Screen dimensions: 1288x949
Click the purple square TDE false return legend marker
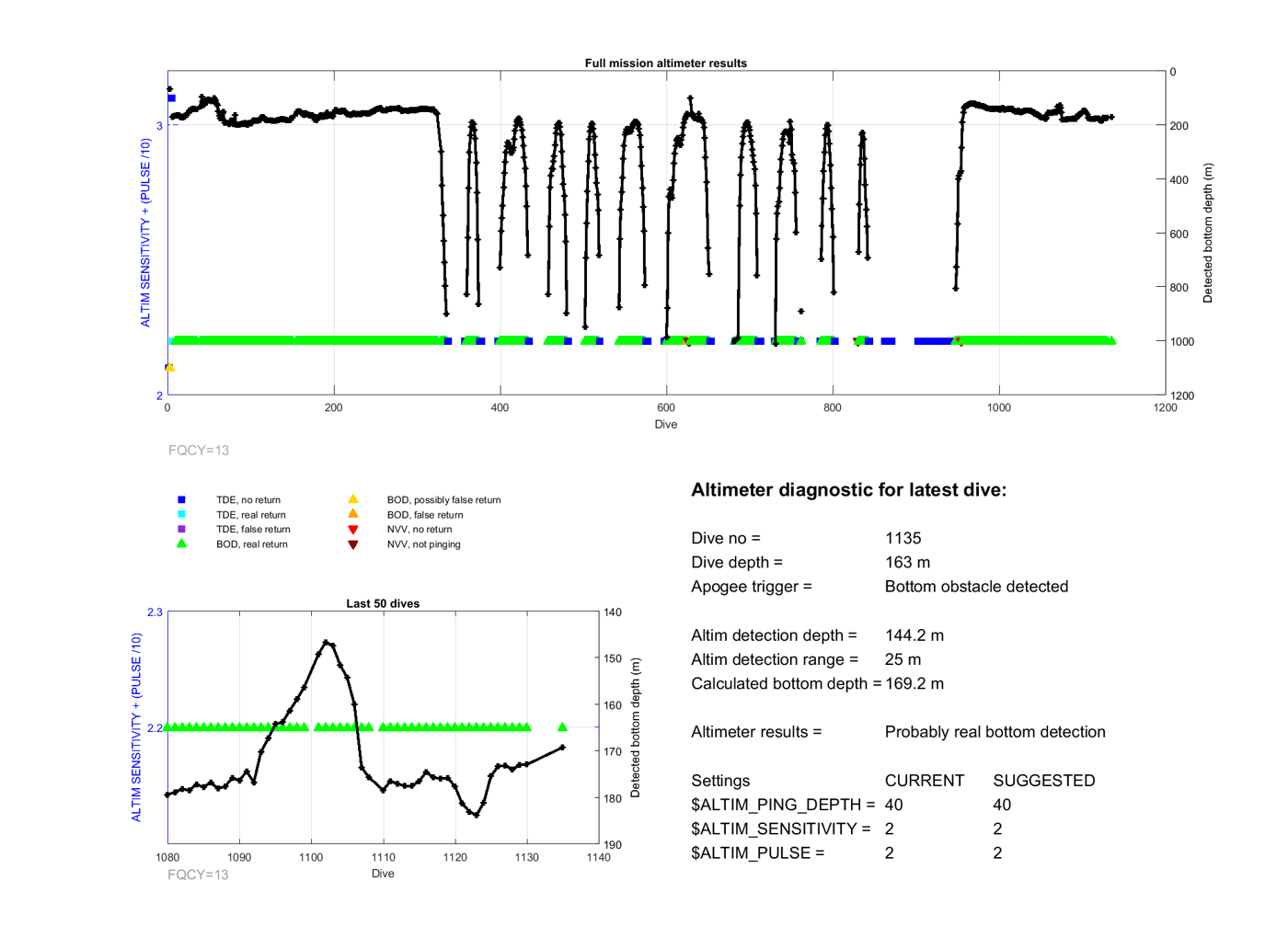pos(181,529)
